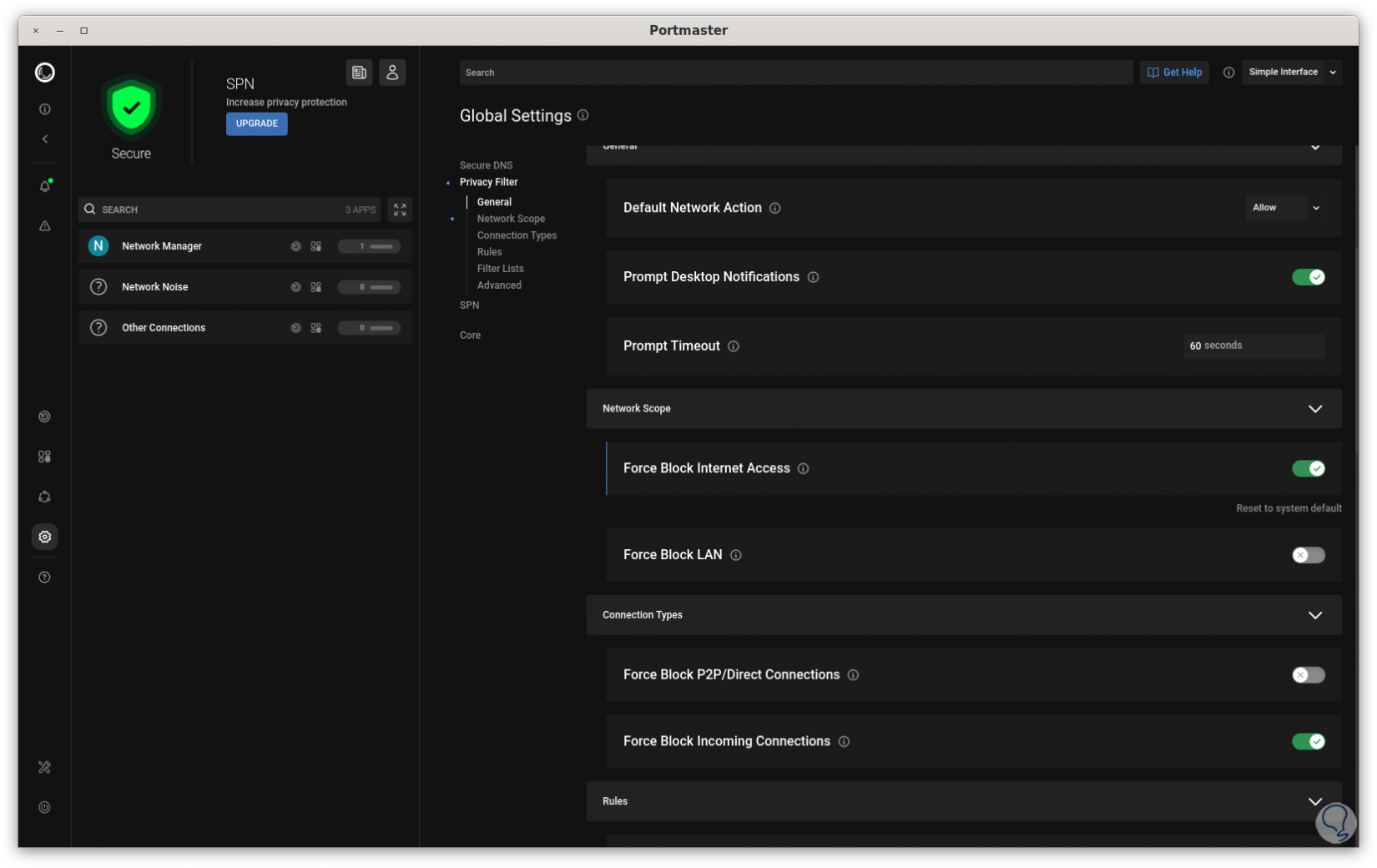The image size is (1377, 868).
Task: Open the Default Network Action Allow dropdown
Action: pyautogui.click(x=1285, y=208)
